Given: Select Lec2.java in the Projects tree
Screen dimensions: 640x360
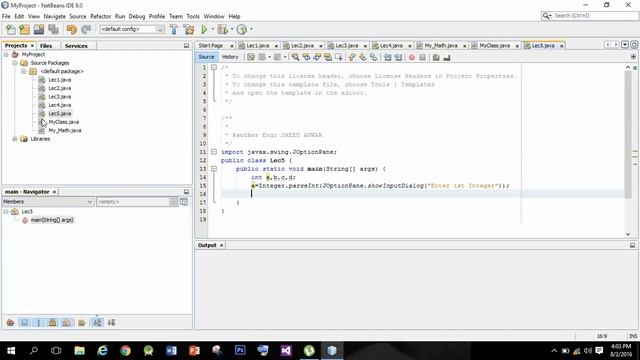Looking at the screenshot, I should [60, 88].
